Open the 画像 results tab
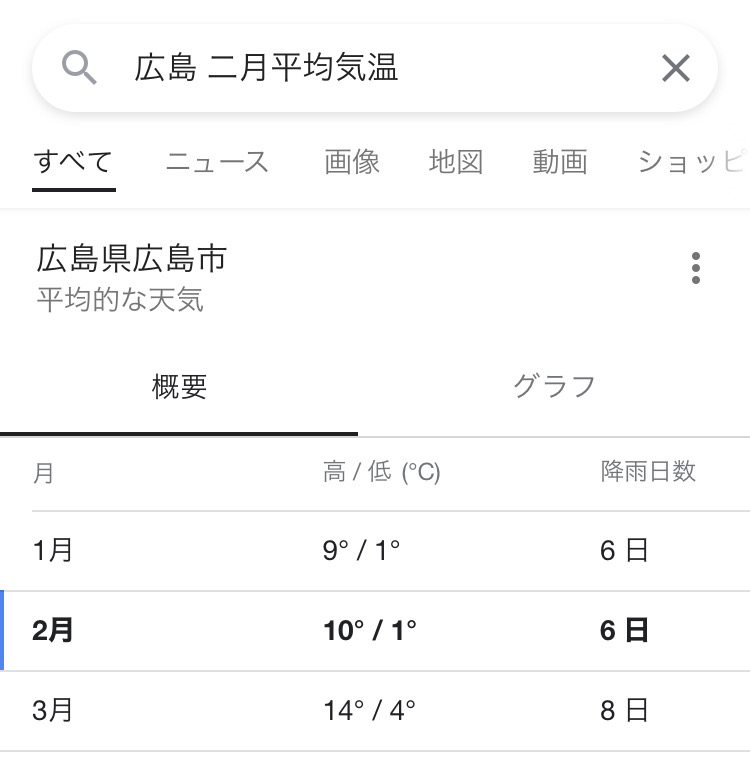The image size is (750, 768). [352, 162]
